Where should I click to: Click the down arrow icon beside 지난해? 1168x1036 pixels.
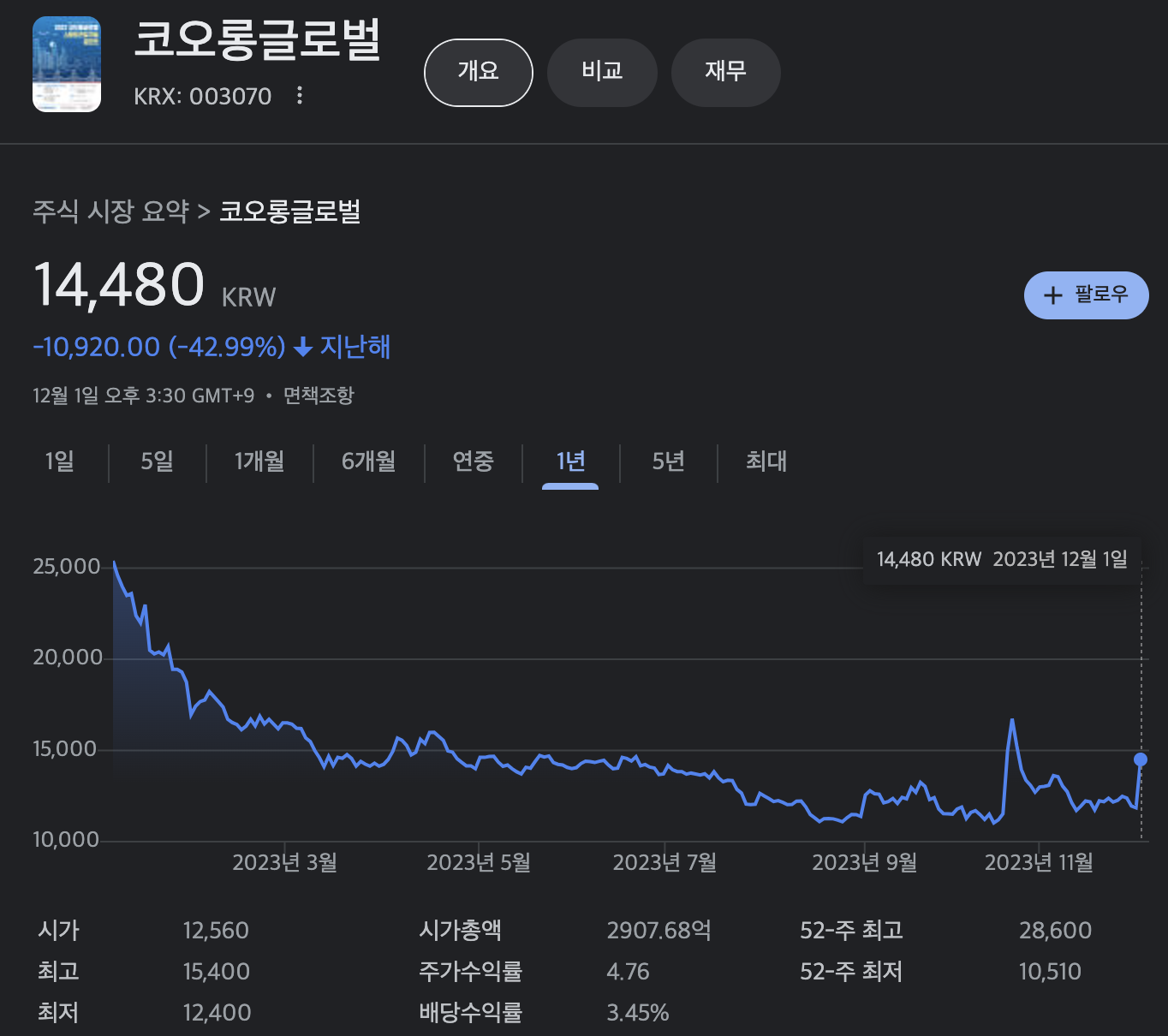pyautogui.click(x=302, y=347)
